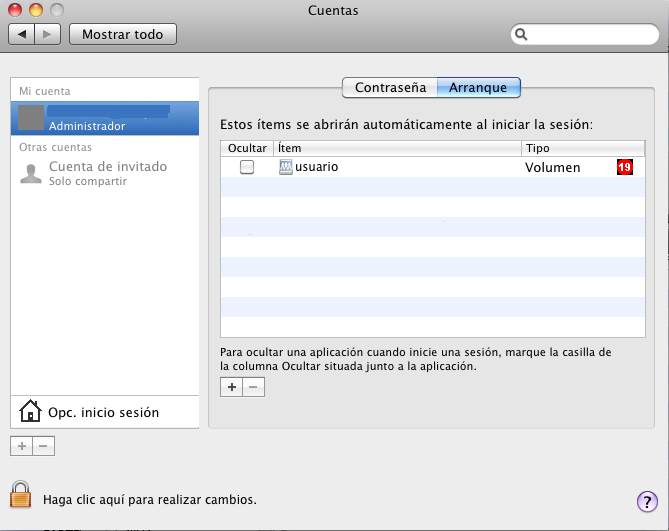
Task: Select the Cuenta de invitado account
Action: tap(105, 173)
